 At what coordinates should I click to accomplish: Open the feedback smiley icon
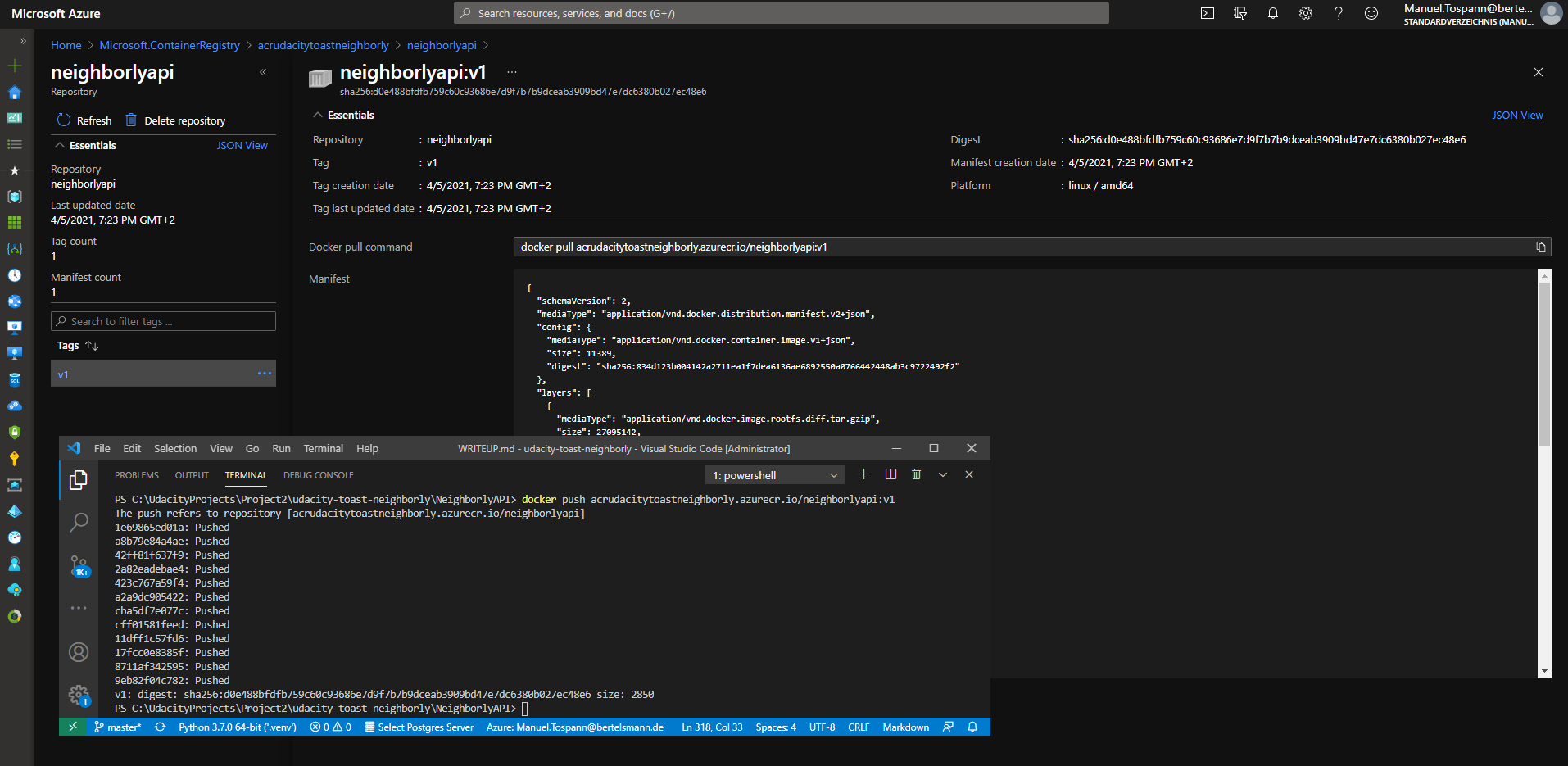tap(1371, 13)
